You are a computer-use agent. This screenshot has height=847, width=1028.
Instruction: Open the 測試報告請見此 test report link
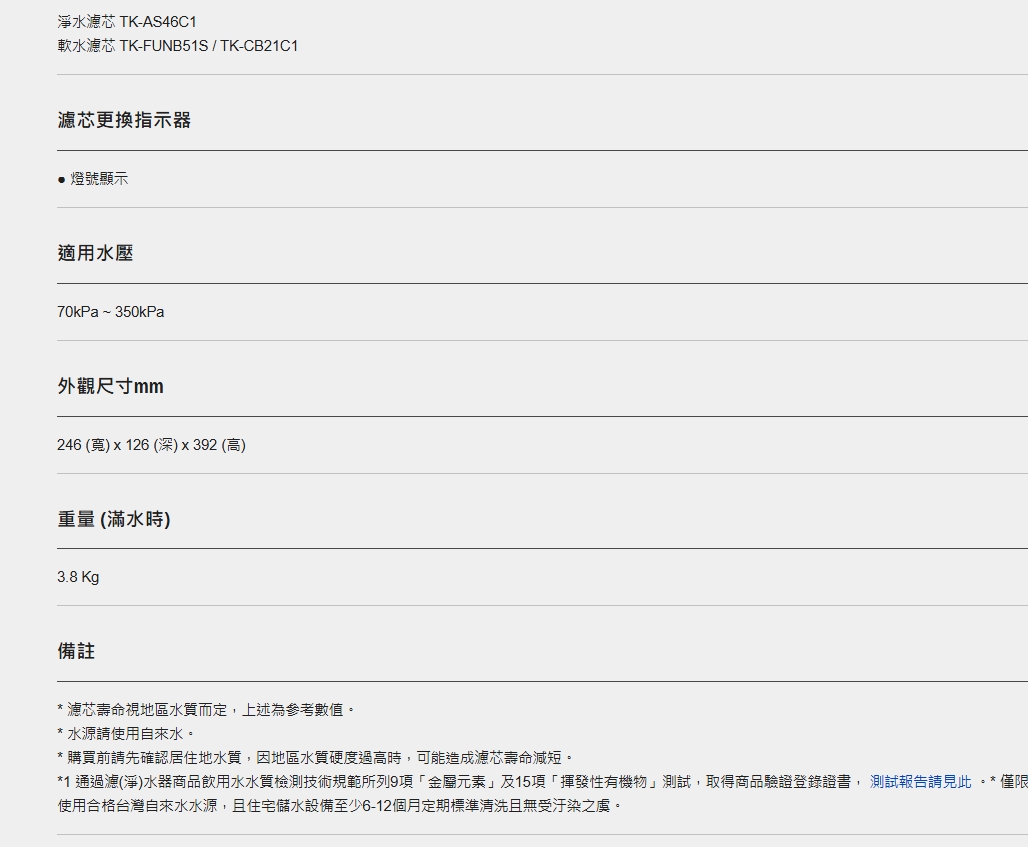point(920,782)
